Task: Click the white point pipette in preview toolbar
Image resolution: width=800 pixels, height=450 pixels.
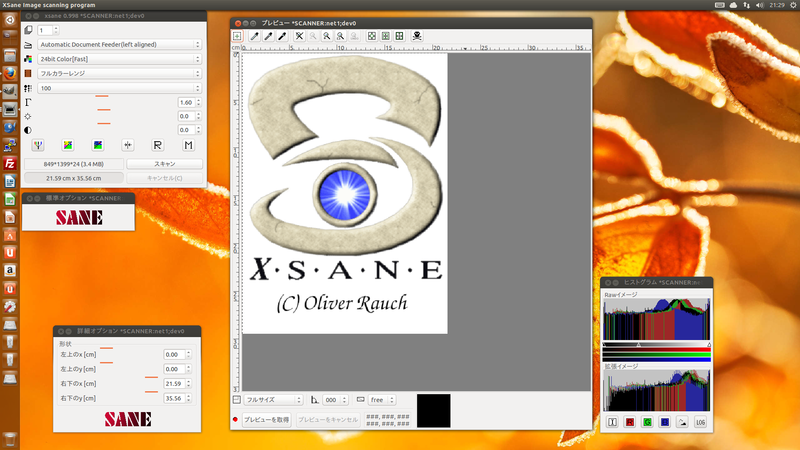Action: coord(254,36)
